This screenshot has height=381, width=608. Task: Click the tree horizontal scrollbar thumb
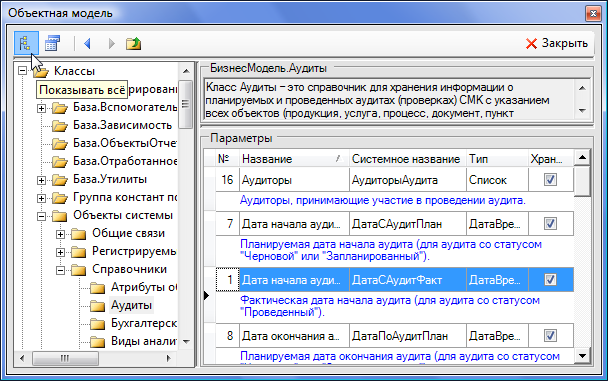[x=65, y=358]
